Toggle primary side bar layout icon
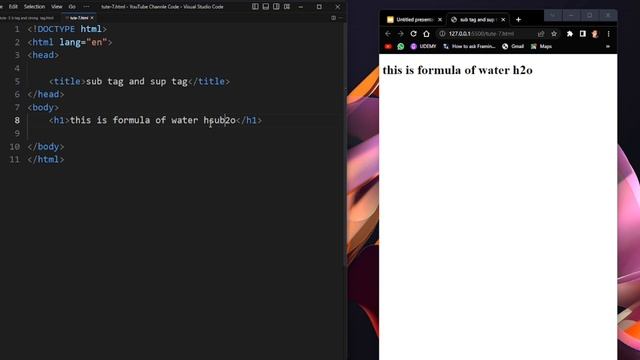Viewport: 640px width, 360px height. 255,7
